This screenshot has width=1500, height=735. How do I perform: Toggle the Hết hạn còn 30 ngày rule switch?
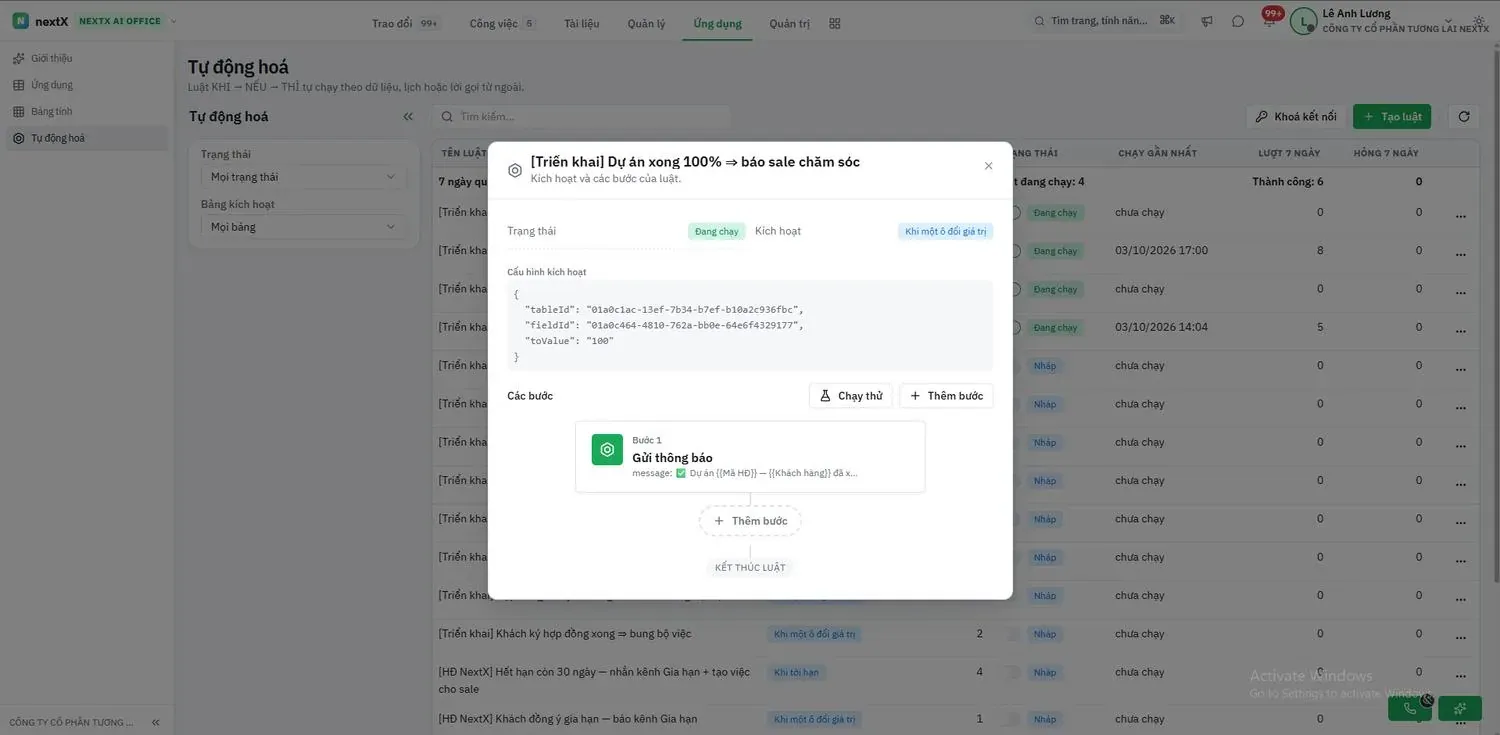pyautogui.click(x=1013, y=672)
